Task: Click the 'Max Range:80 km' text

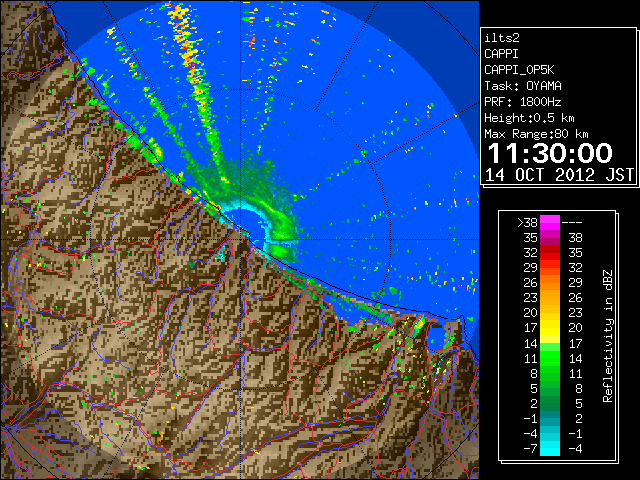Action: (x=536, y=134)
